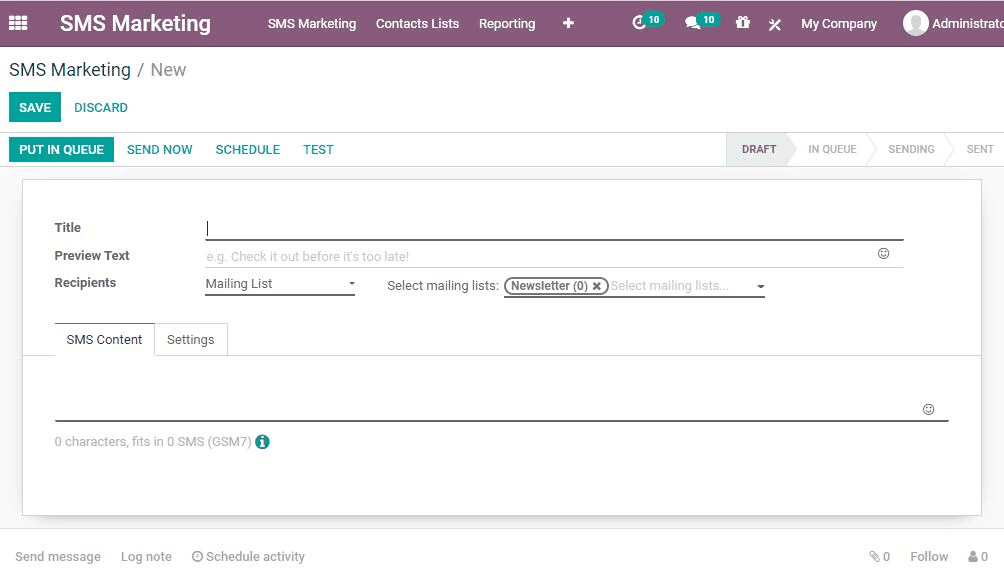Switch to the Settings tab
The height and width of the screenshot is (581, 1004).
point(191,340)
